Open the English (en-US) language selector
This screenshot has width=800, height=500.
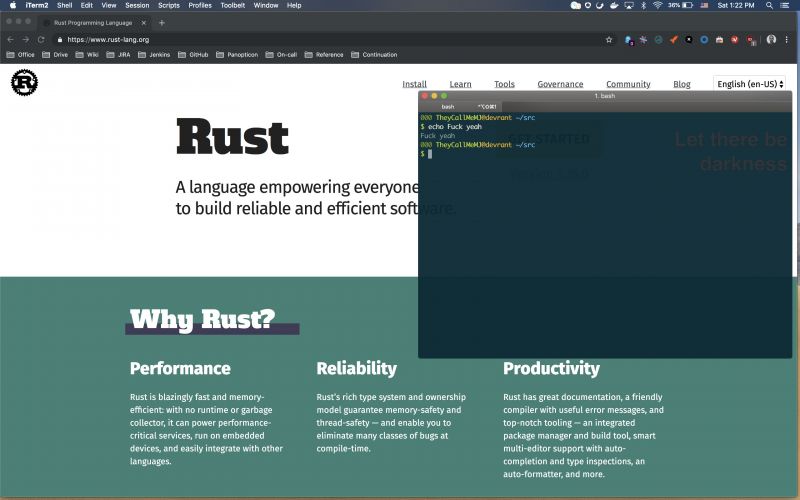pos(749,84)
